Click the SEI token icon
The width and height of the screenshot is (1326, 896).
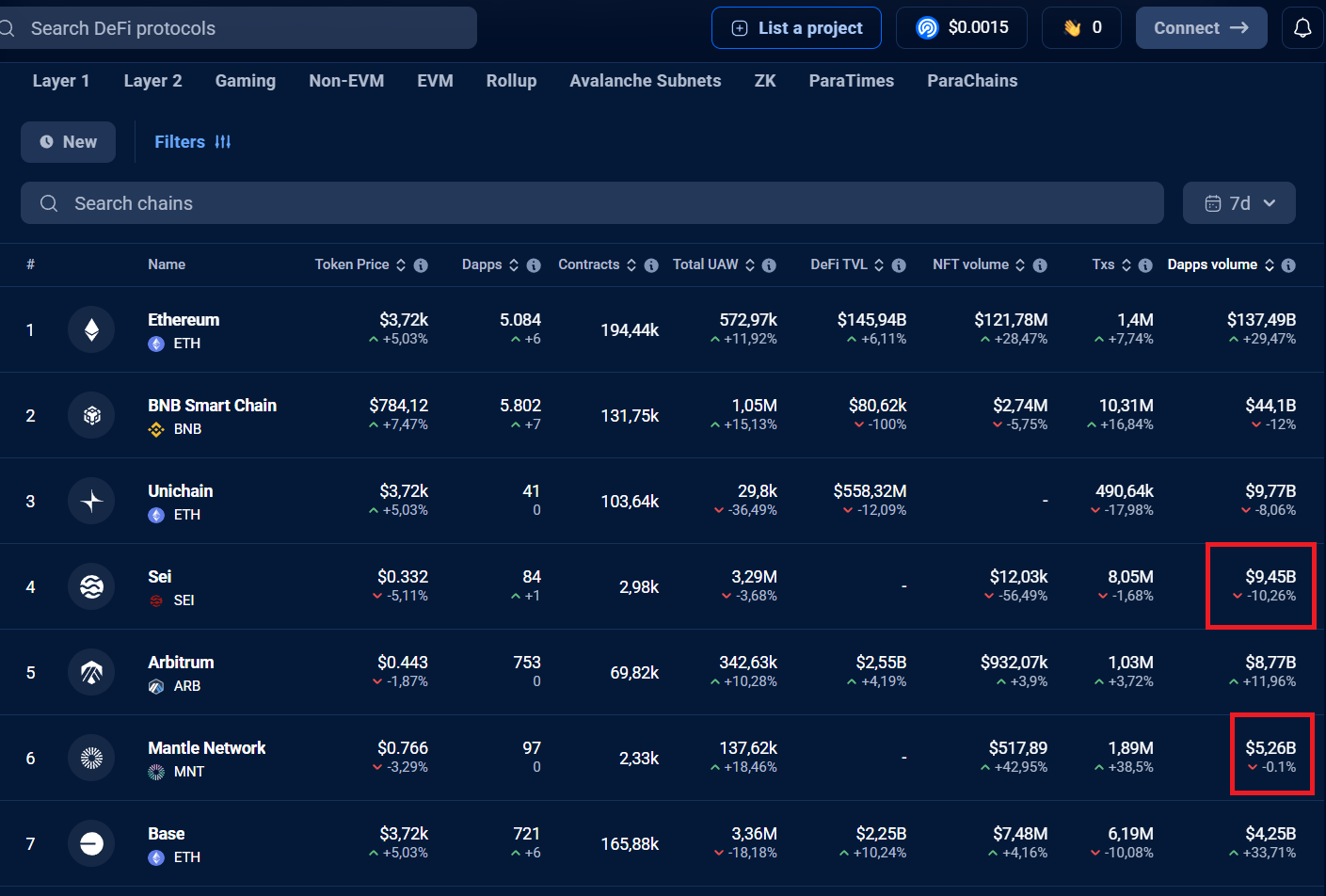pos(156,600)
